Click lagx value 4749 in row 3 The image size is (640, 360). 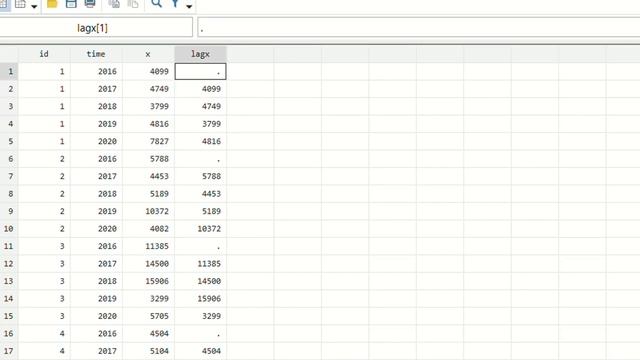tap(200, 107)
